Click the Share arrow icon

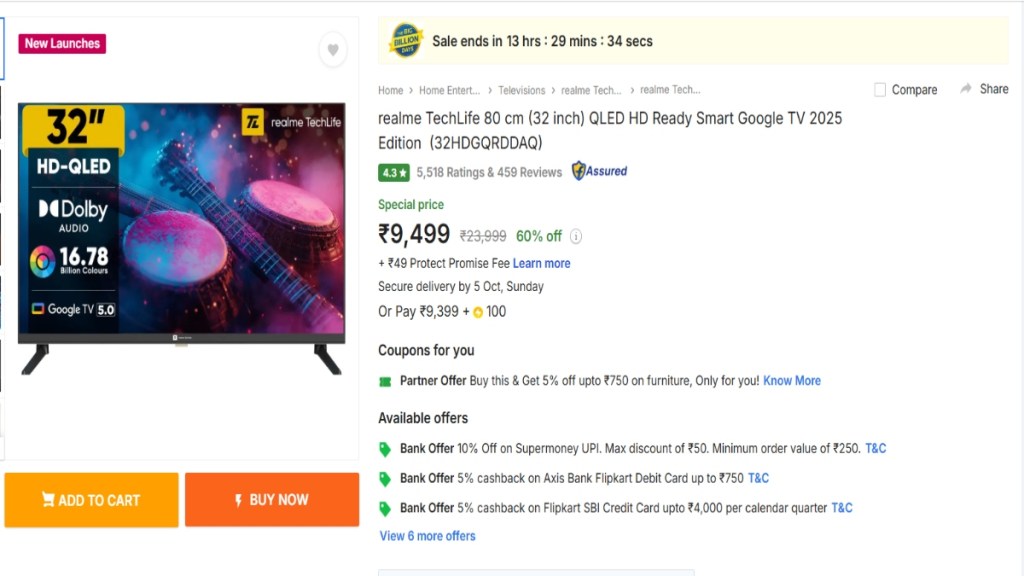tap(966, 89)
